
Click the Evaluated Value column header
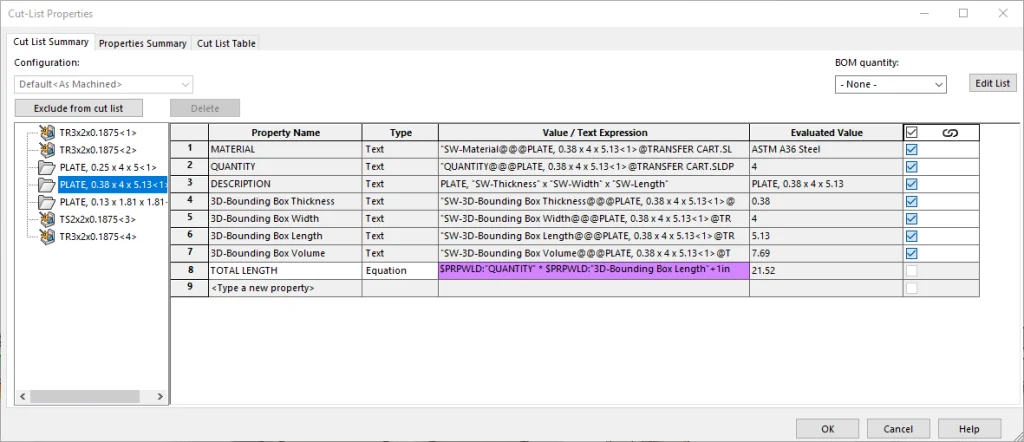pyautogui.click(x=826, y=133)
